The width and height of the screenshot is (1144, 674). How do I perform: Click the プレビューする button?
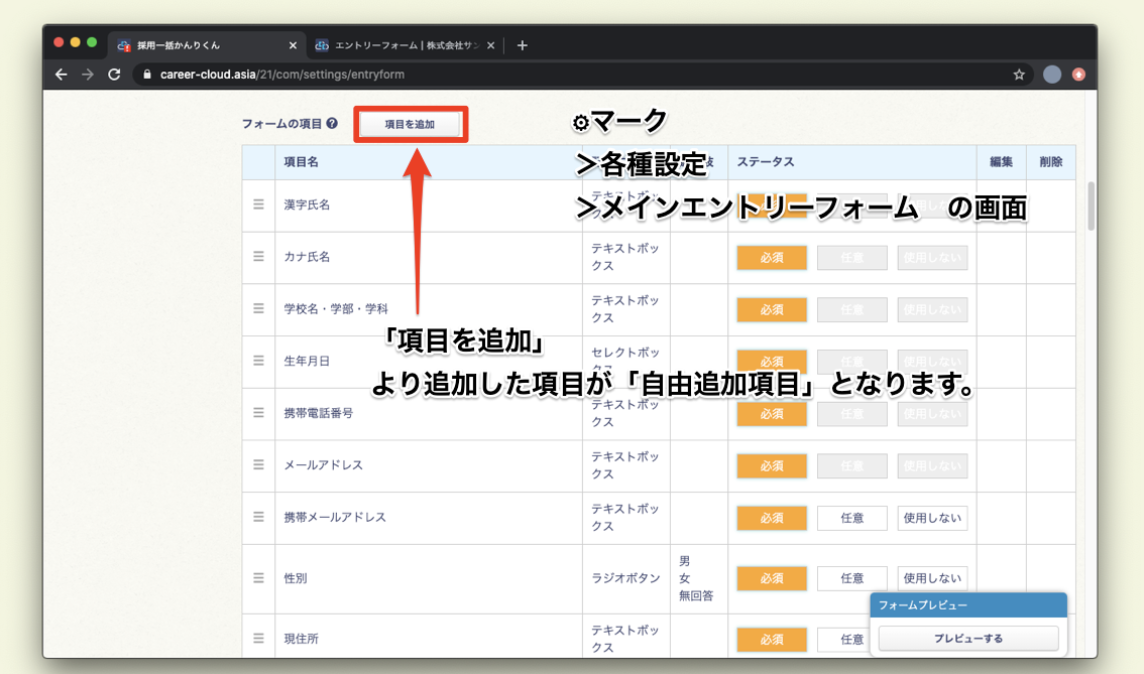(x=968, y=638)
